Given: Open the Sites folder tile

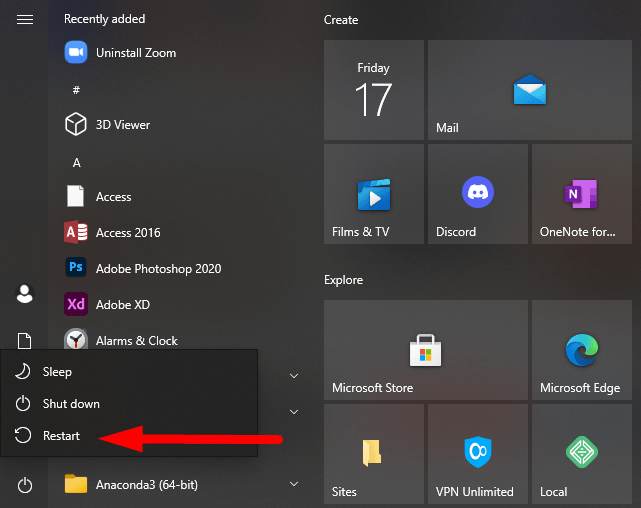Looking at the screenshot, I should pyautogui.click(x=374, y=454).
